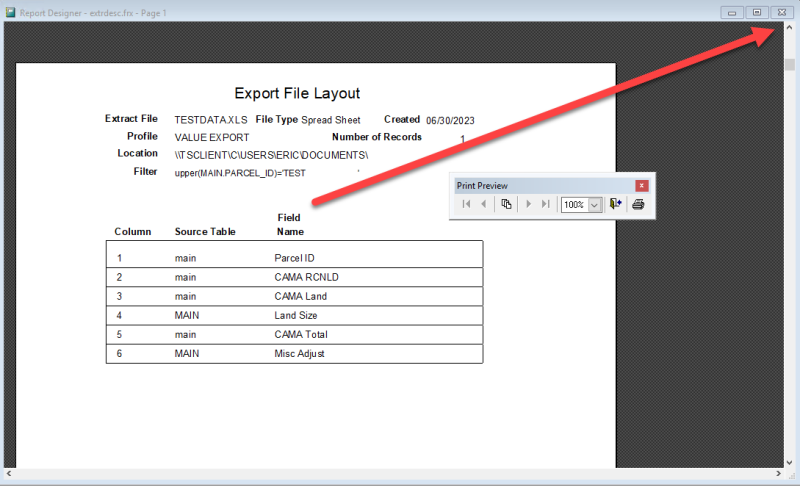Close the Print Preview floating toolbar
This screenshot has width=800, height=487.
click(641, 186)
